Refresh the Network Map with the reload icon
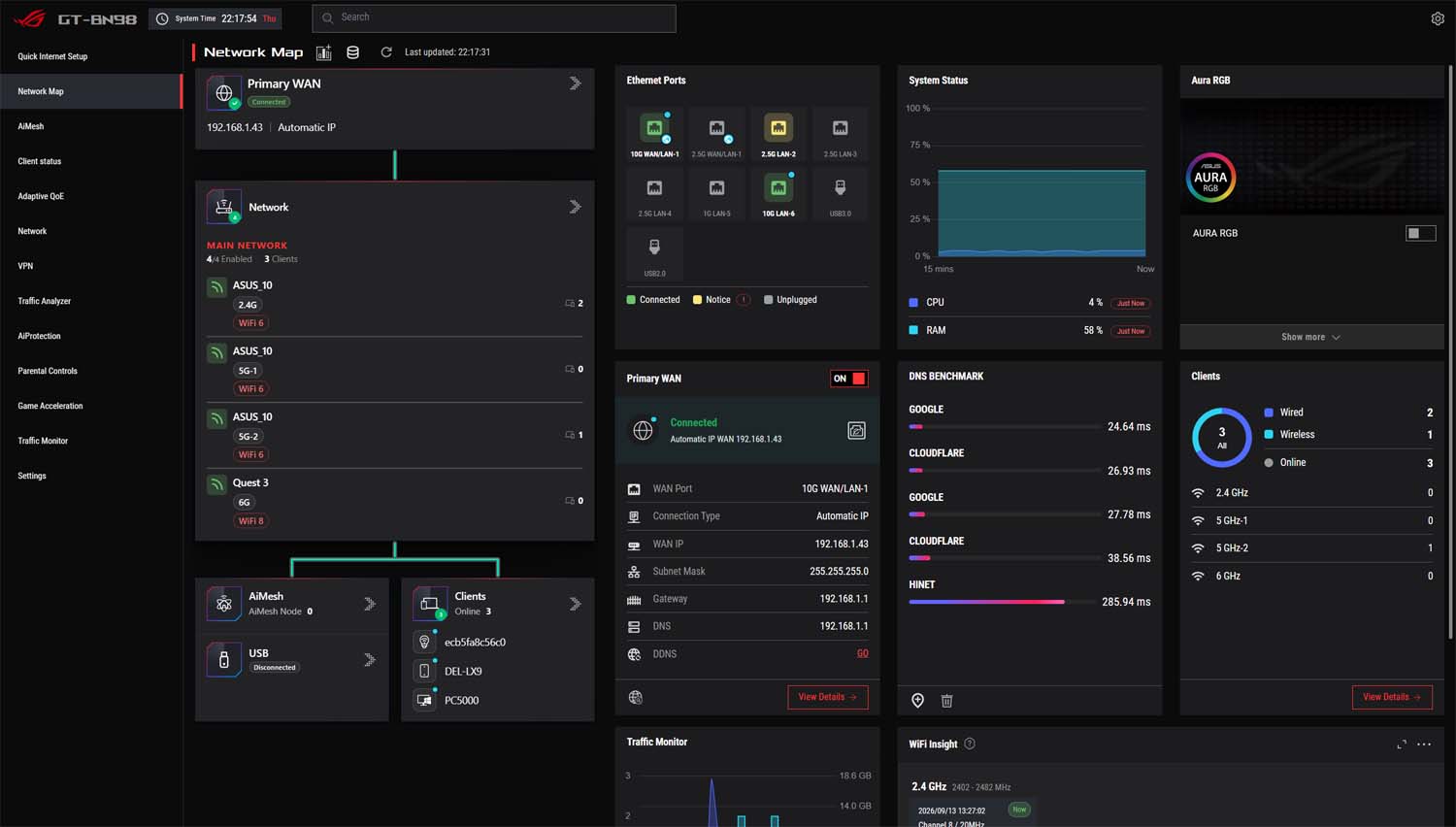This screenshot has width=1456, height=827. point(386,52)
